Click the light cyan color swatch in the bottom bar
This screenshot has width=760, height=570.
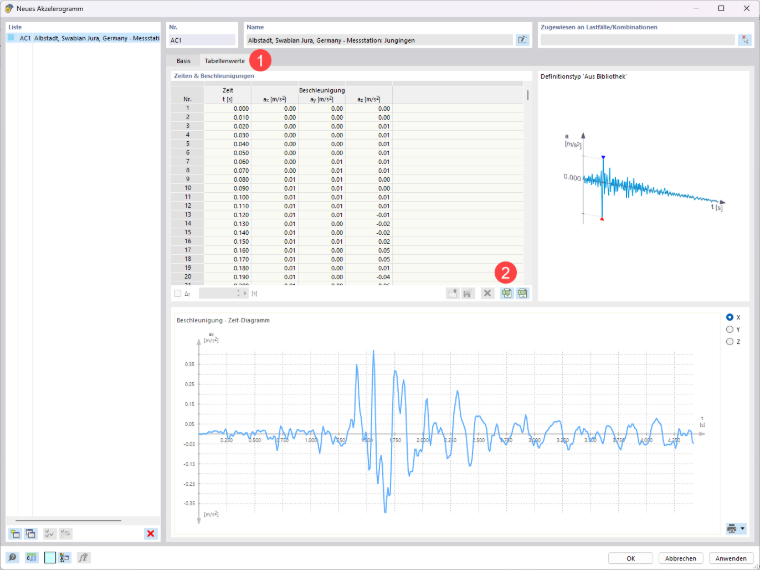click(50, 557)
